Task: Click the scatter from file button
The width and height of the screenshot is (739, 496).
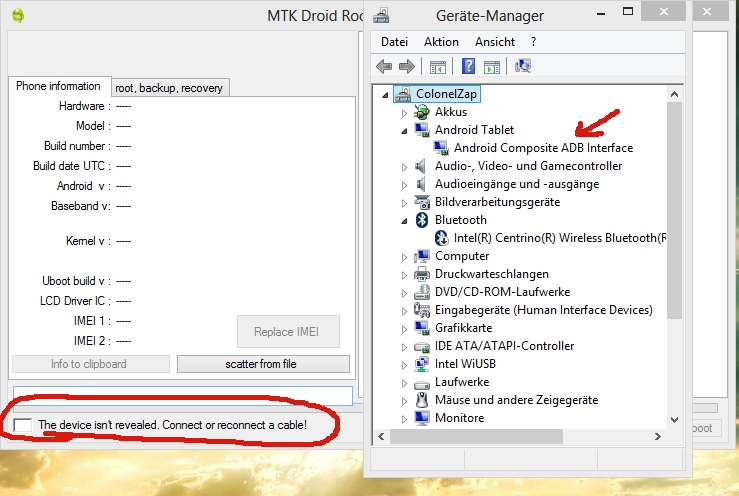Action: (263, 364)
